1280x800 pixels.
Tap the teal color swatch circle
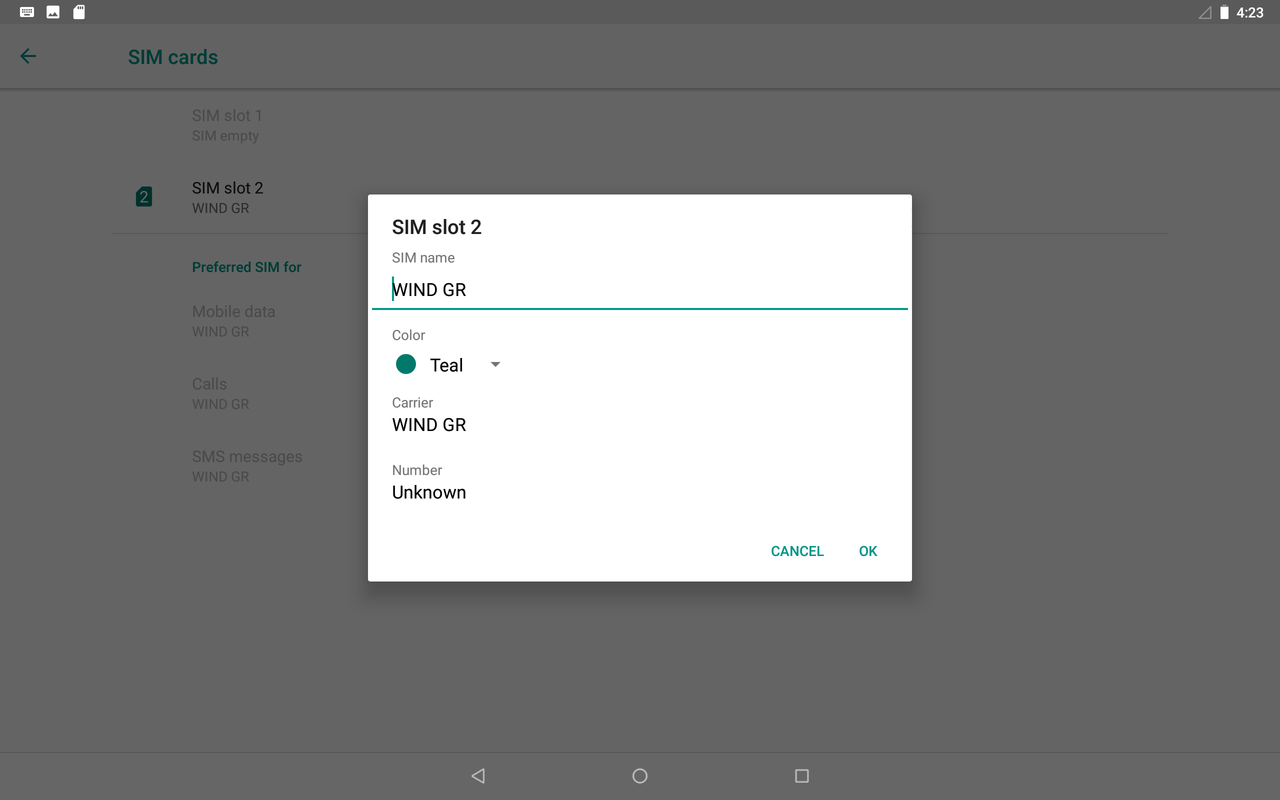coord(405,364)
